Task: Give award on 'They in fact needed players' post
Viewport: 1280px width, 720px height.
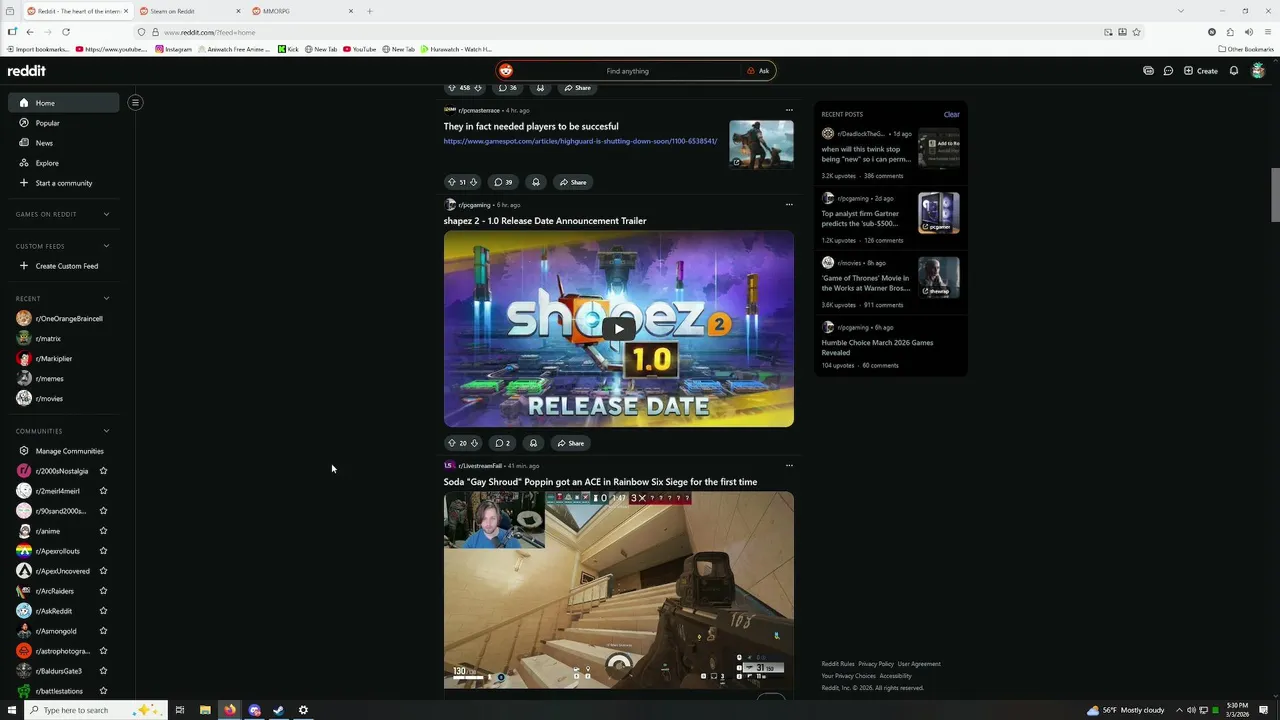Action: tap(536, 182)
